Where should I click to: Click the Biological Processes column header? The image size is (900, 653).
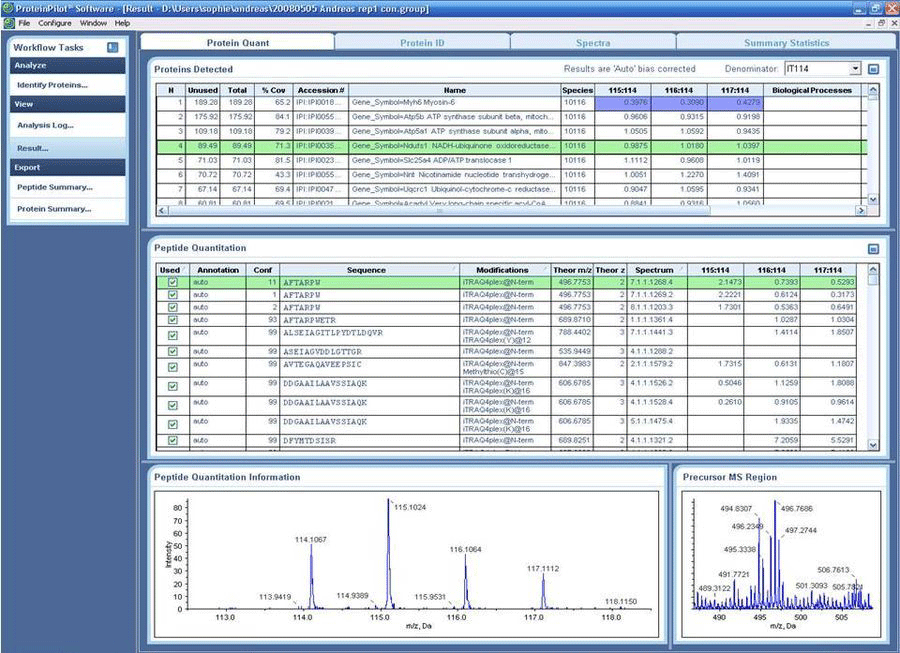click(812, 90)
